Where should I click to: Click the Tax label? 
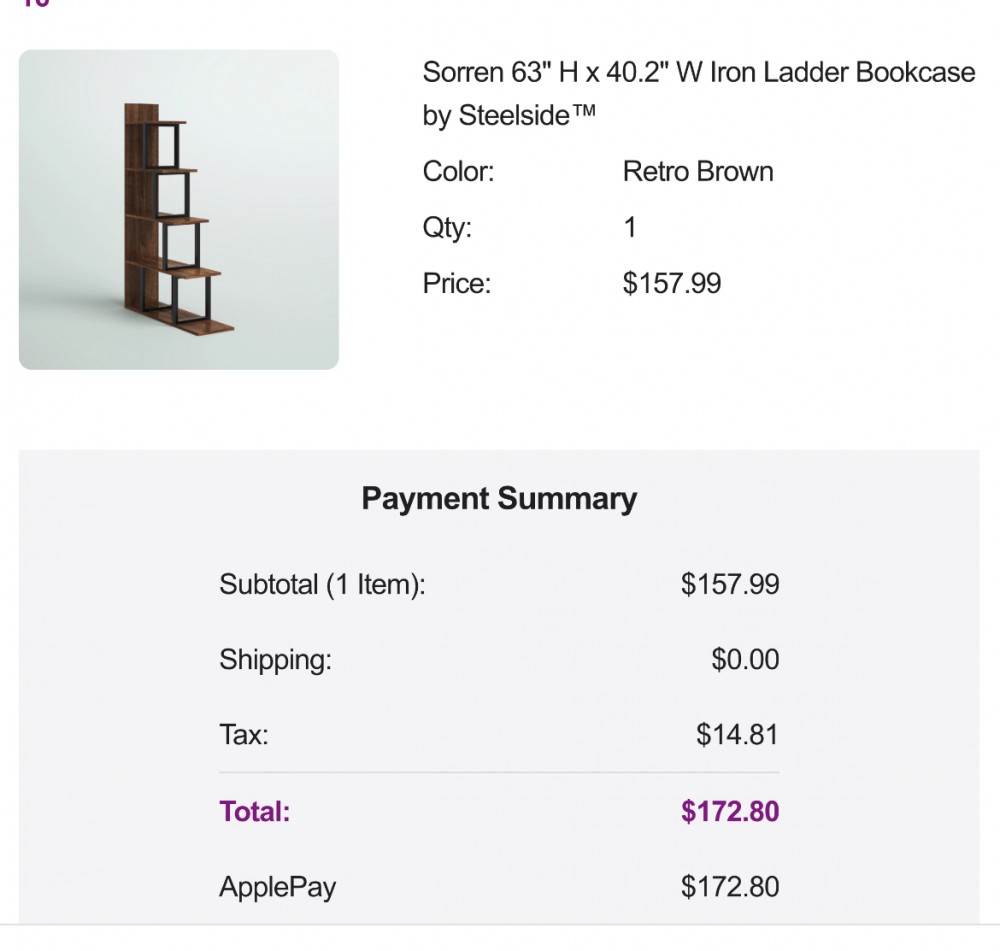click(244, 735)
